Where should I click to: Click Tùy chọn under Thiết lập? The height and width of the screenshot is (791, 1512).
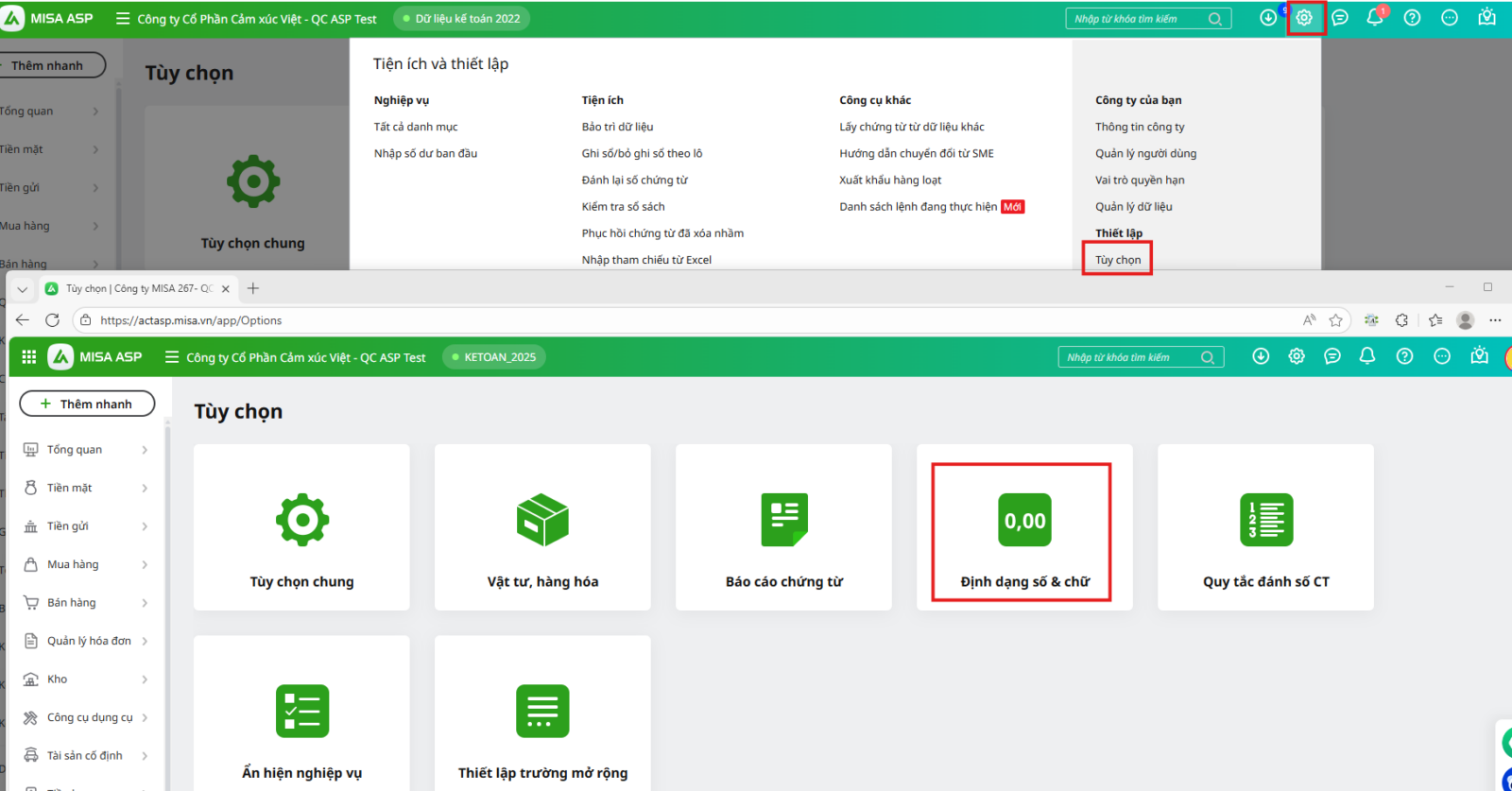[x=1118, y=260]
